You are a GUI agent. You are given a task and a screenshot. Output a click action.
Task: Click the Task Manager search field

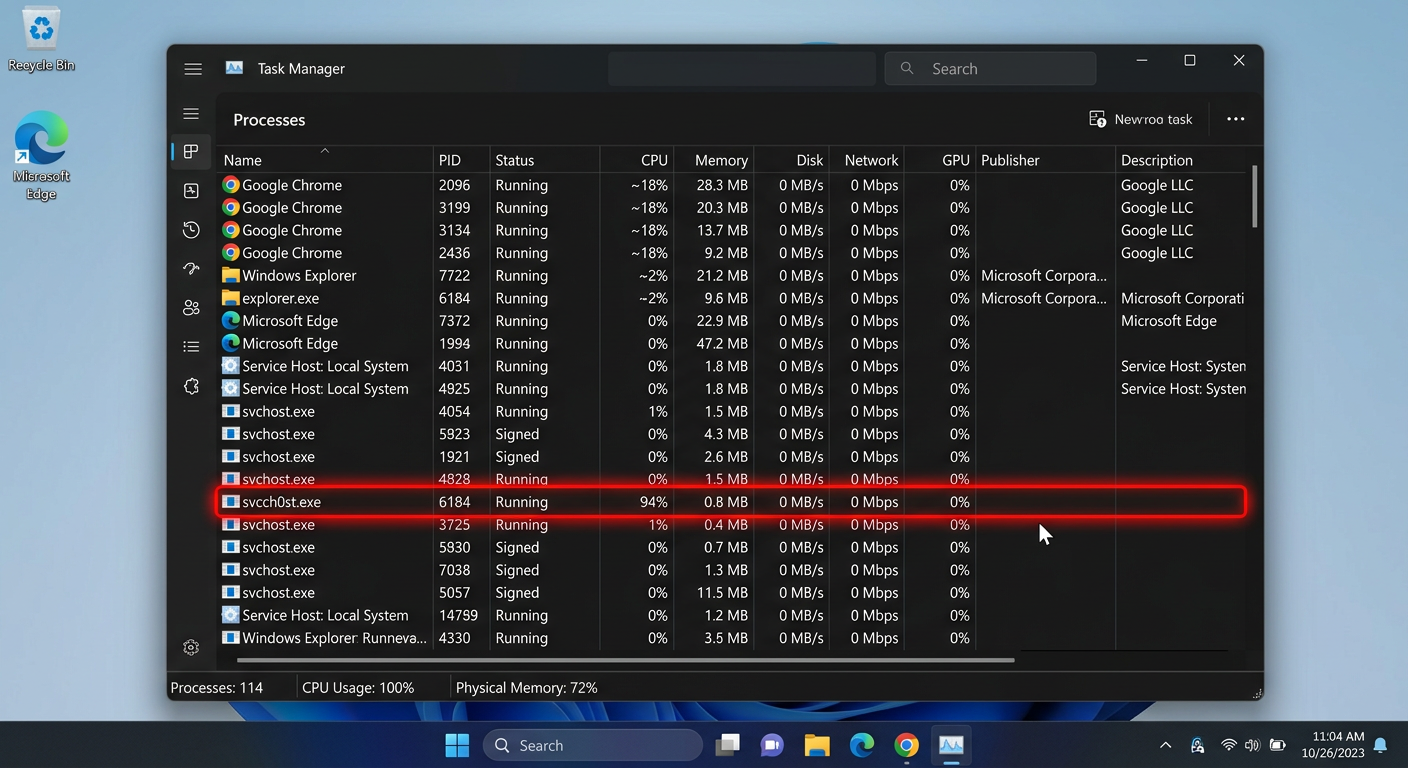tap(990, 69)
